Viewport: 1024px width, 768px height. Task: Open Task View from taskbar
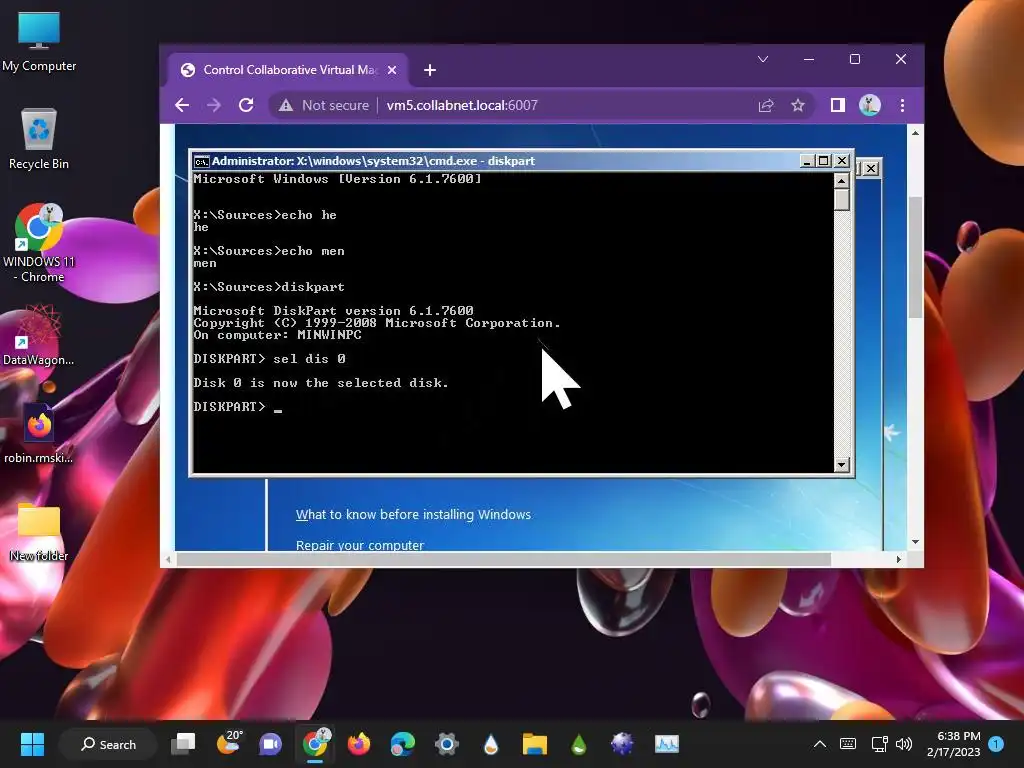tap(183, 744)
